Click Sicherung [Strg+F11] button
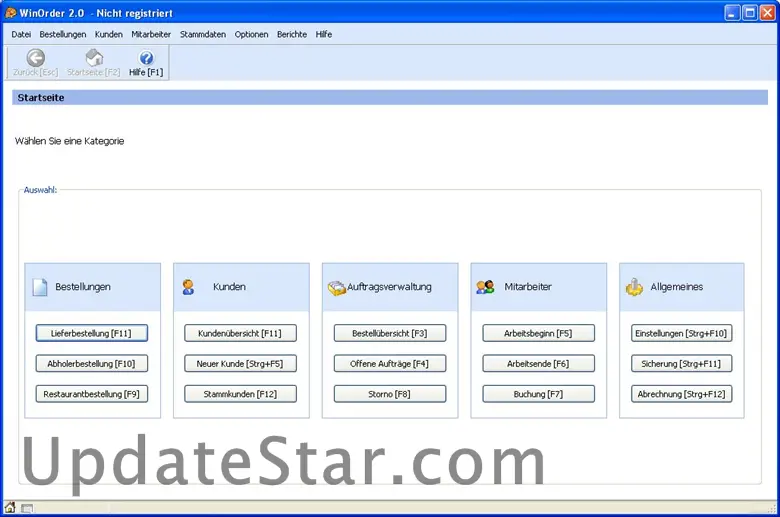 (x=682, y=364)
